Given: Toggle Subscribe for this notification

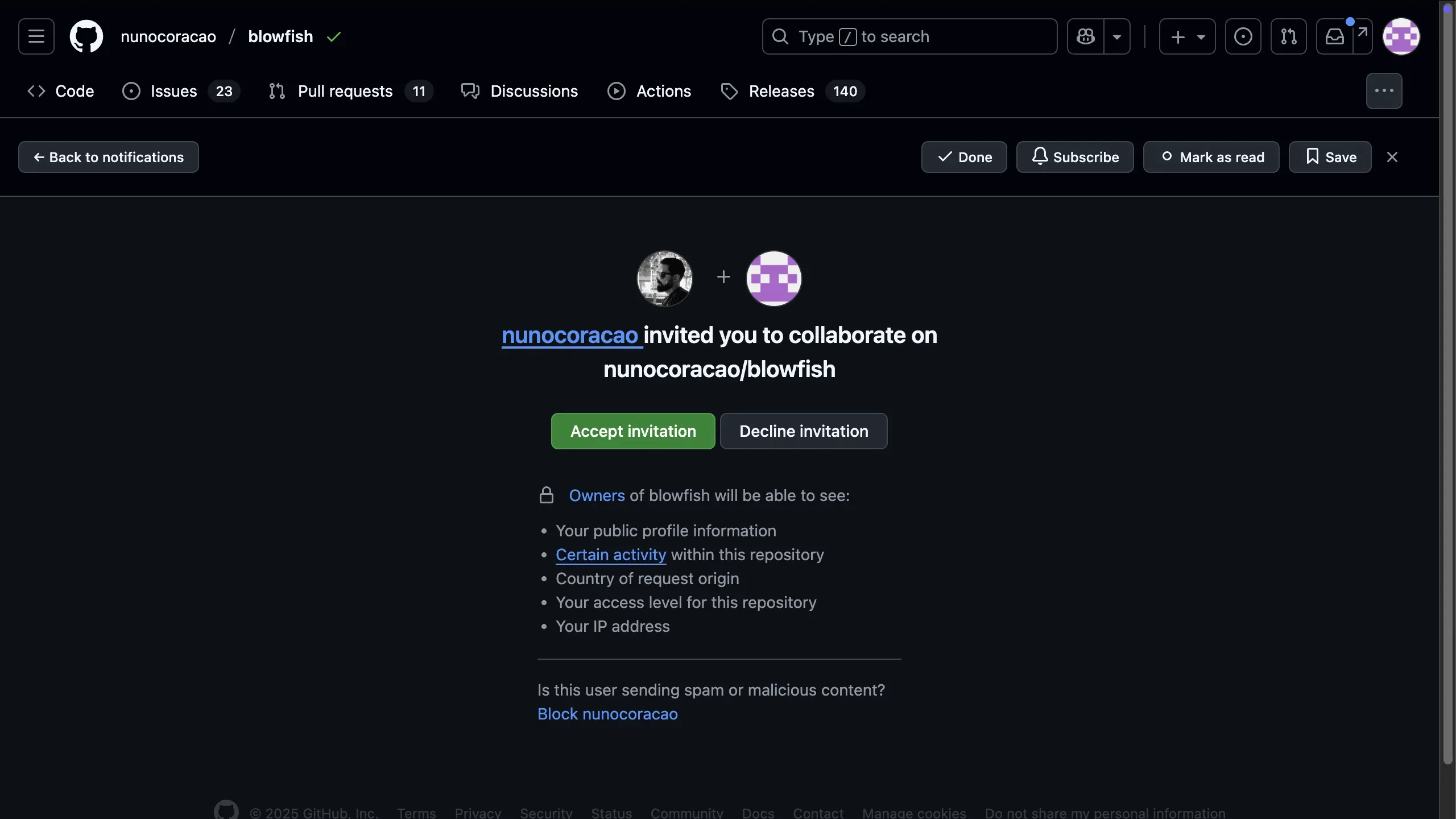Looking at the screenshot, I should point(1074,157).
